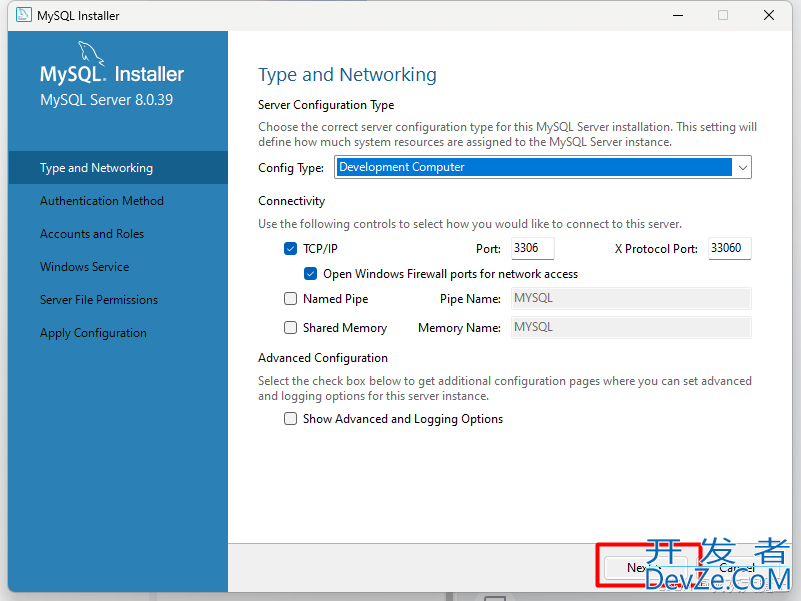Click the X Protocol Port field 33060
Viewport: 801px width, 601px height.
729,248
